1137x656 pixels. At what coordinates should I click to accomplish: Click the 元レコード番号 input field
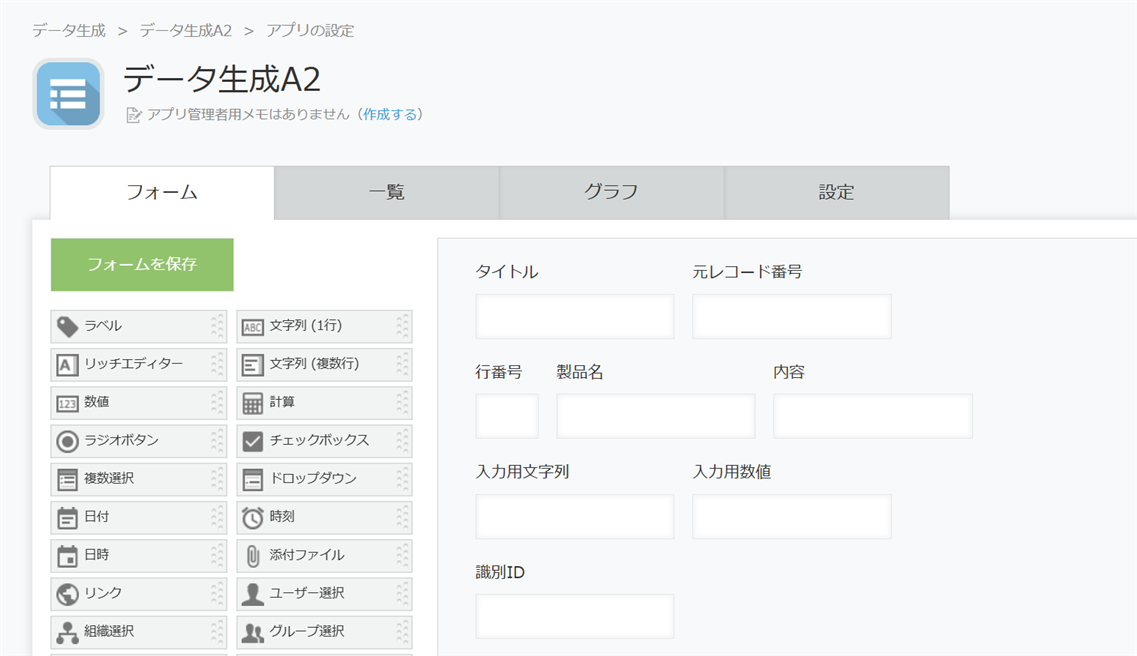(792, 316)
